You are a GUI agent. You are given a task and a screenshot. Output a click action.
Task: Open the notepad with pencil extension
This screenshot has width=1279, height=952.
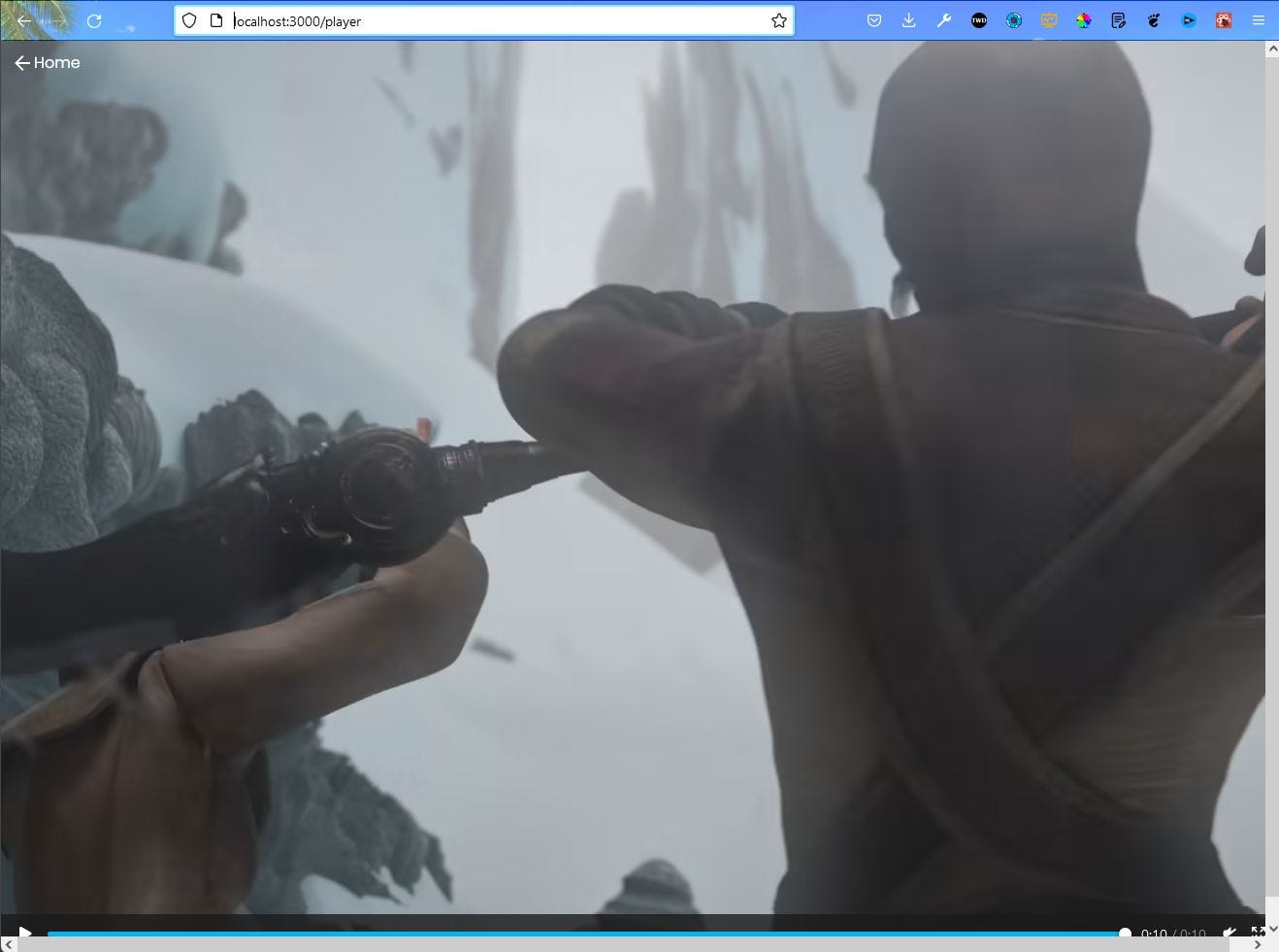[x=1119, y=20]
